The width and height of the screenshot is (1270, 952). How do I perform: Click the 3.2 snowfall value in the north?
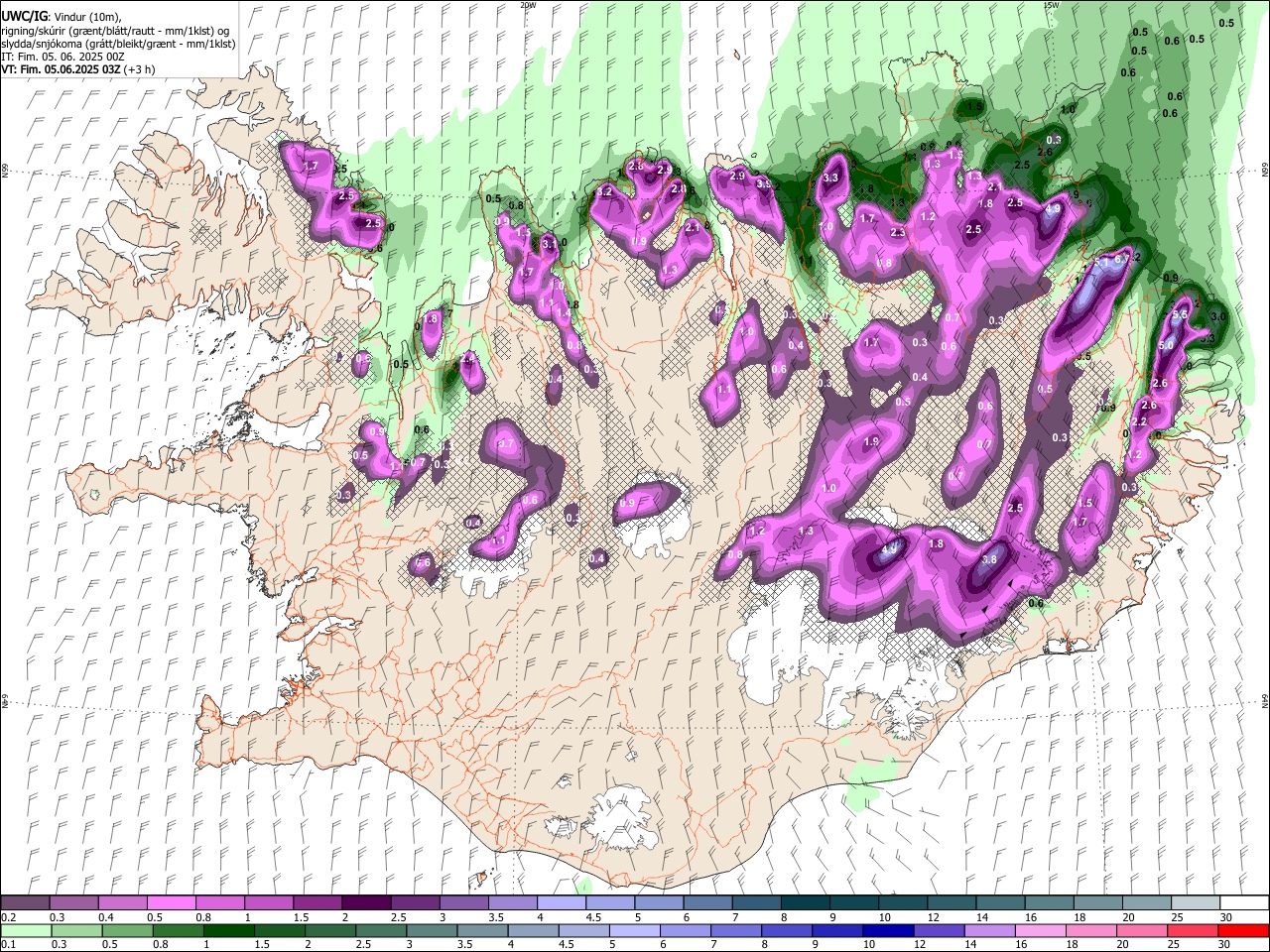coord(605,191)
